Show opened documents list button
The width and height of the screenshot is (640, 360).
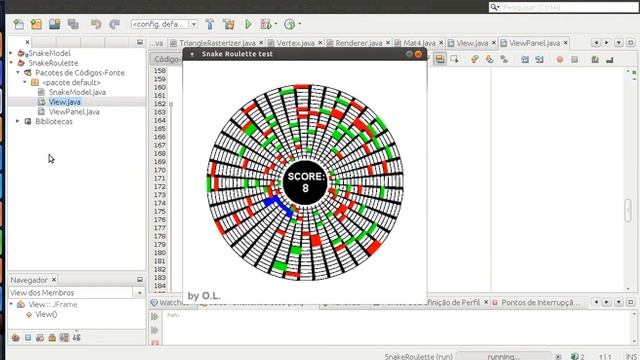pyautogui.click(x=619, y=42)
